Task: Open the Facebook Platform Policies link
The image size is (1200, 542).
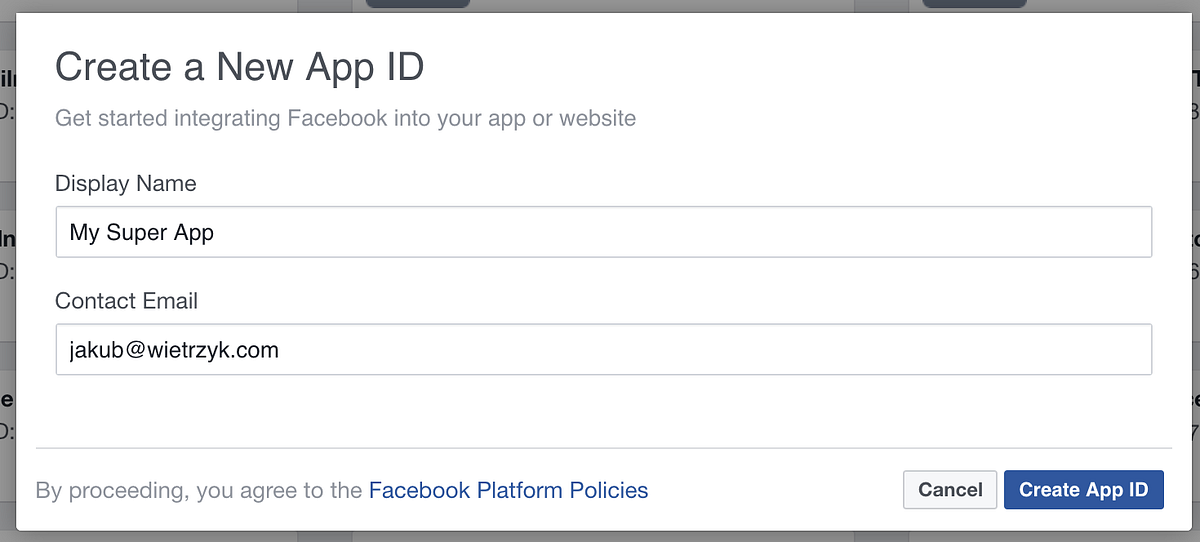Action: click(508, 490)
